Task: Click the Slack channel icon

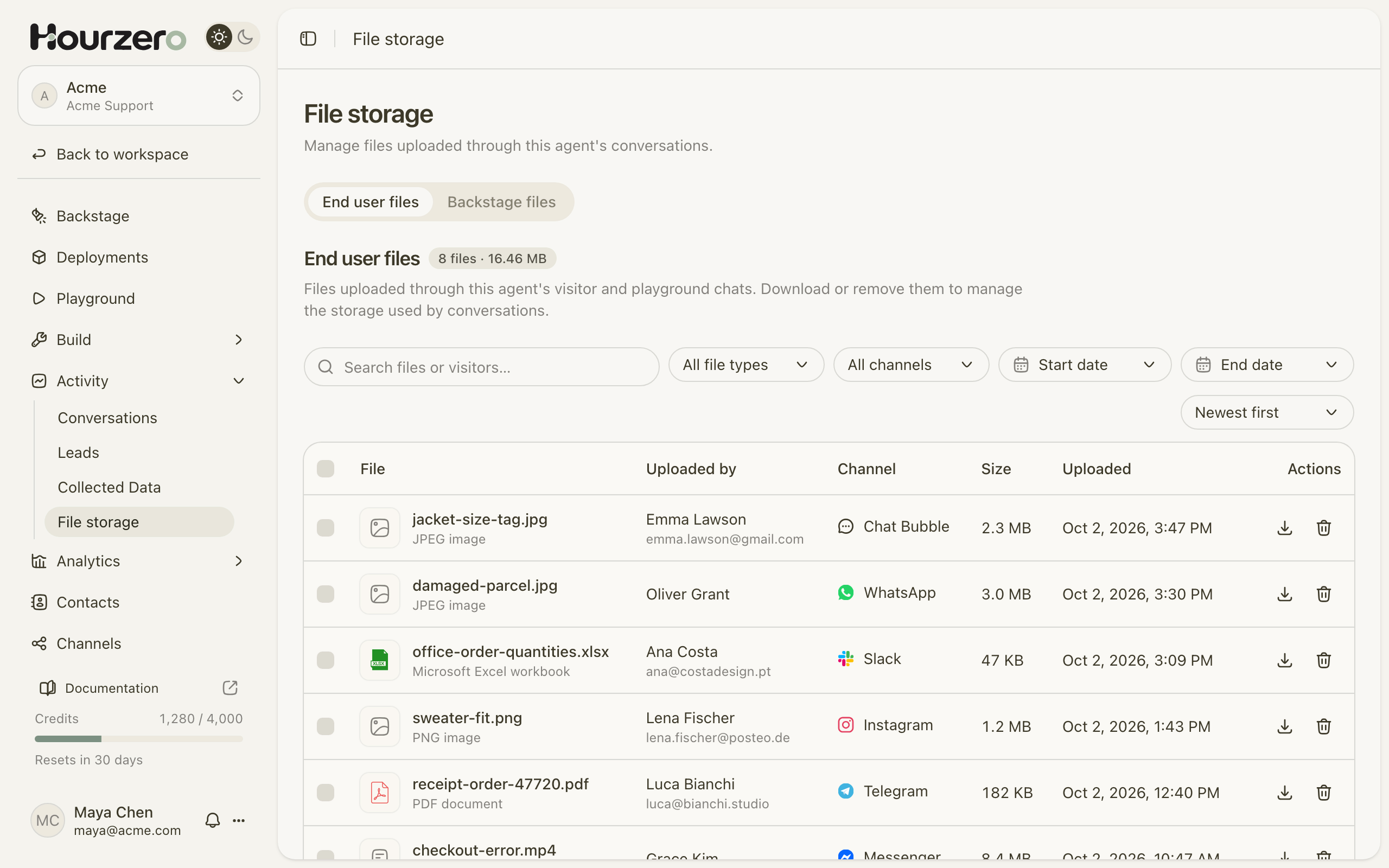Action: pyautogui.click(x=845, y=659)
